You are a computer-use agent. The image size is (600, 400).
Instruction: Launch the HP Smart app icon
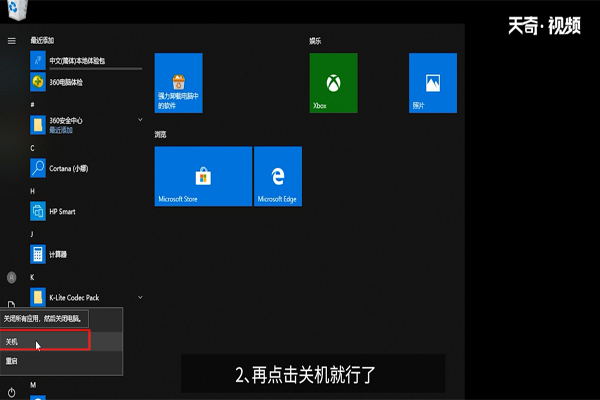pyautogui.click(x=38, y=211)
